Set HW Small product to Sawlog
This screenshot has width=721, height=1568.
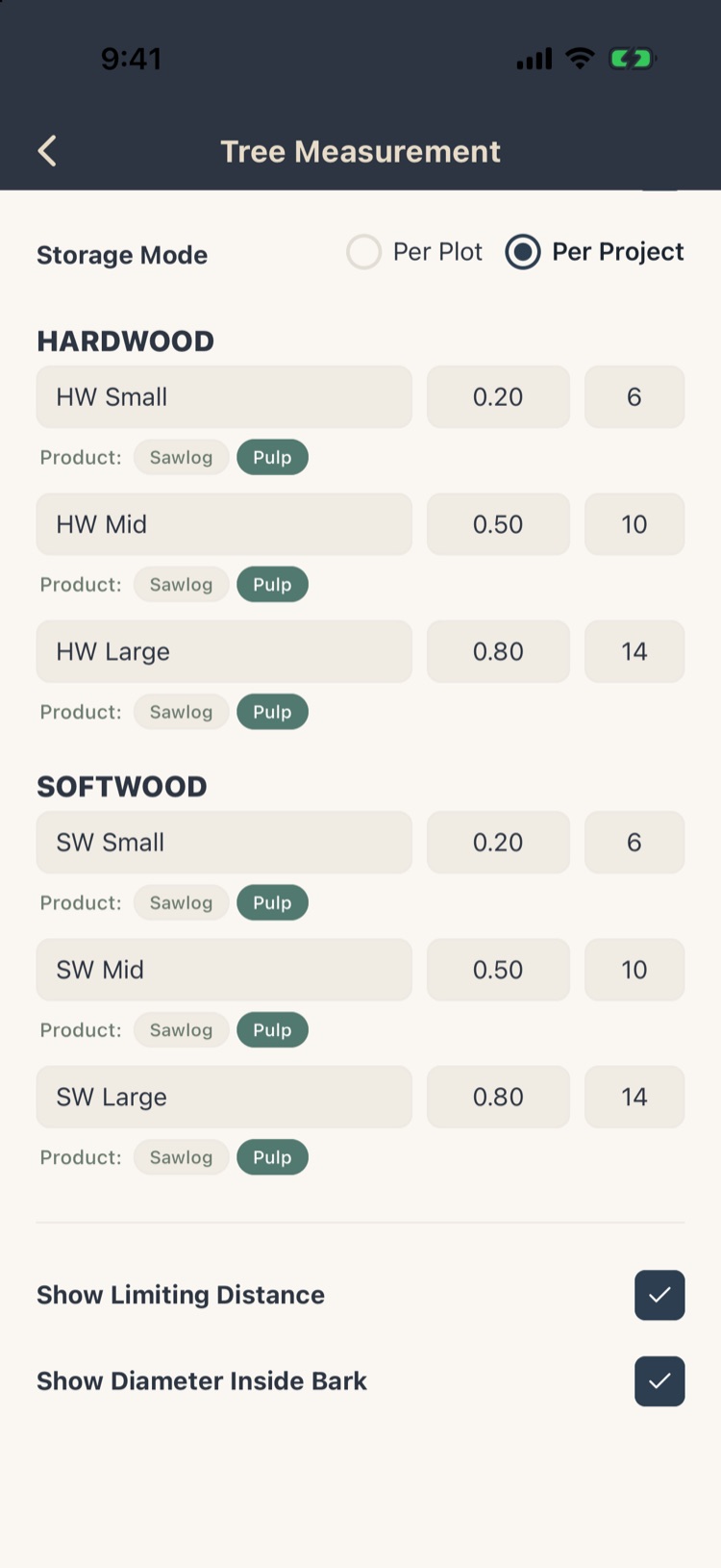pyautogui.click(x=181, y=458)
